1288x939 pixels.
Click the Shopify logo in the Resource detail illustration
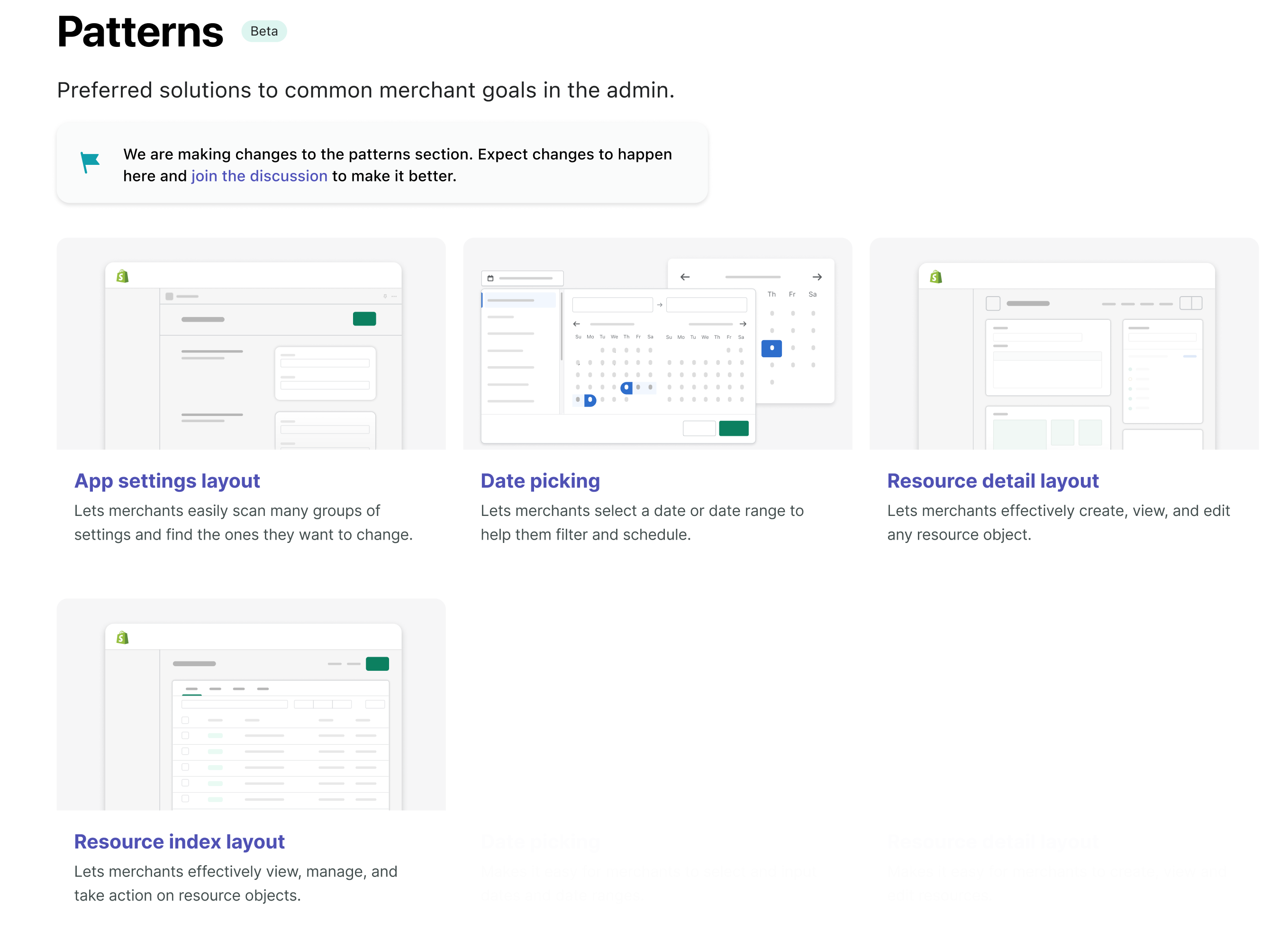point(935,277)
